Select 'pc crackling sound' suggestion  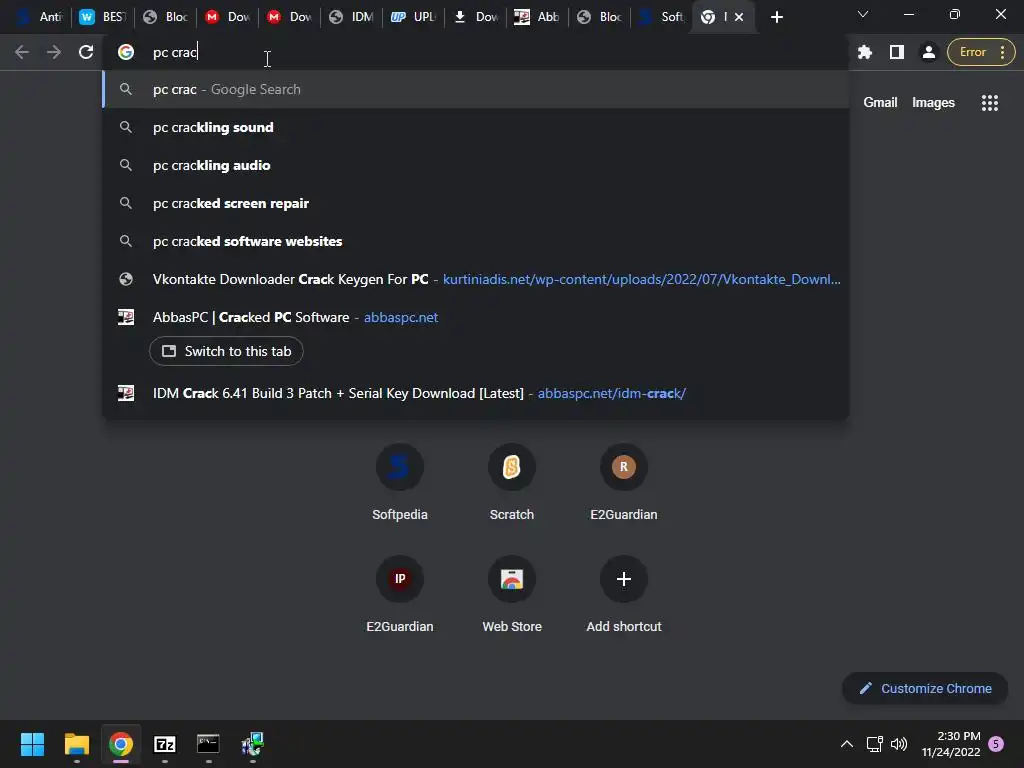[476, 127]
